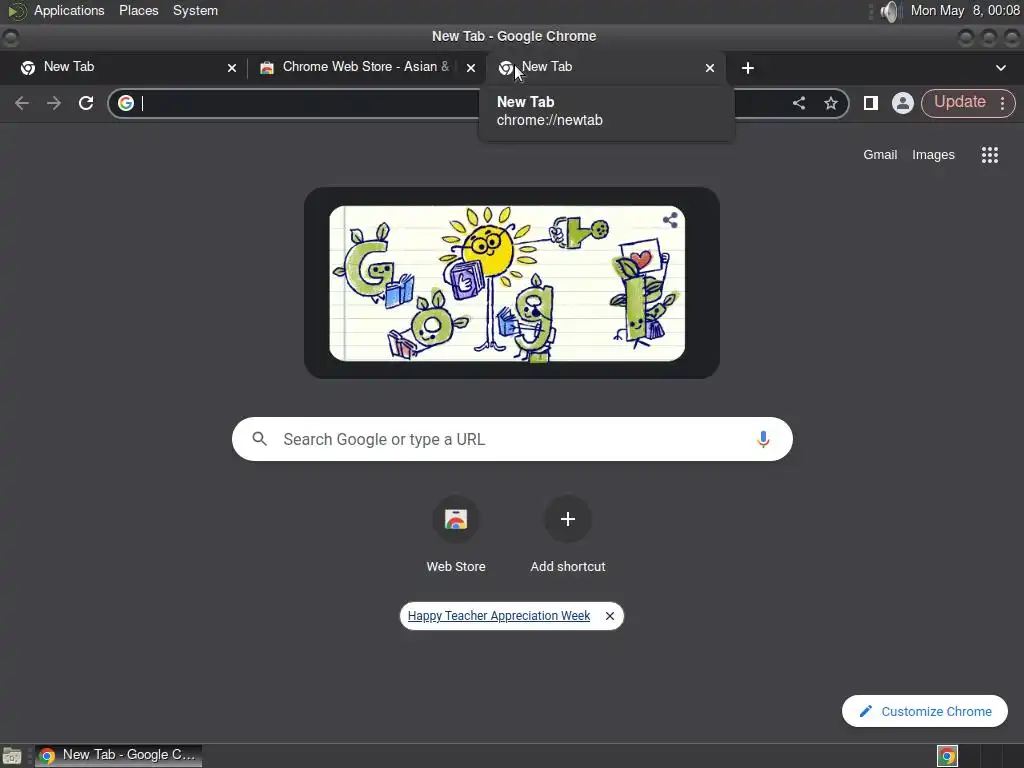Expand the tab search dropdown chevron
1024x768 pixels.
(x=1000, y=68)
